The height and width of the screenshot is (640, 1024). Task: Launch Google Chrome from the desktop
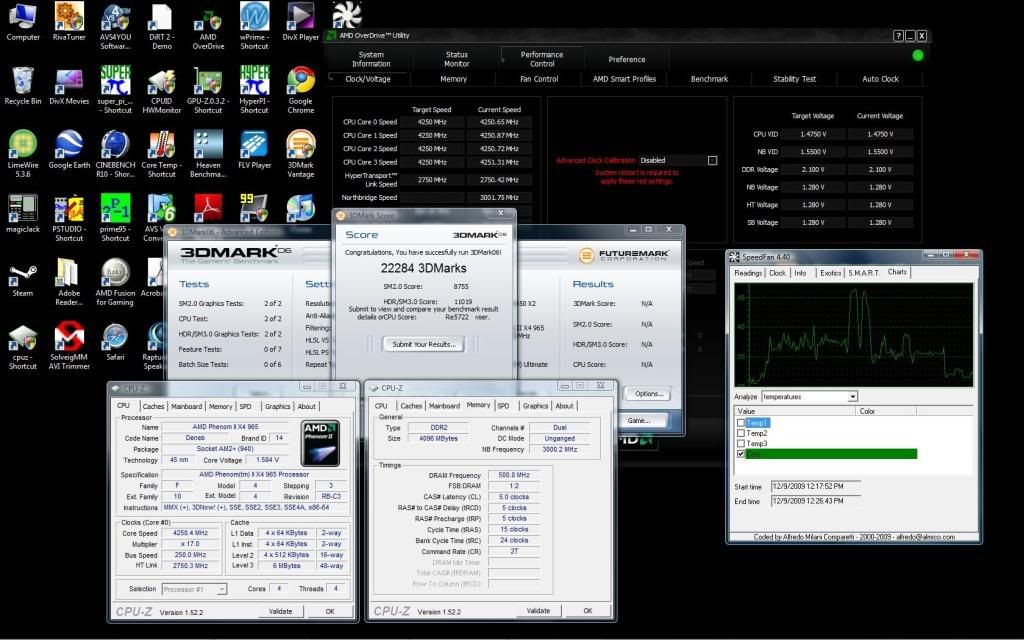tap(300, 81)
